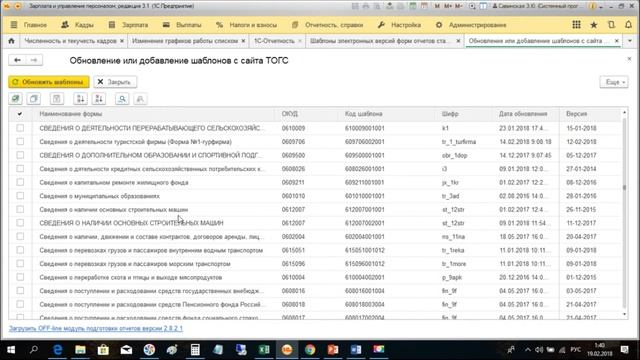The image size is (640, 360).
Task: Open the Загрузить OFF-line модуль link
Action: pos(96,328)
